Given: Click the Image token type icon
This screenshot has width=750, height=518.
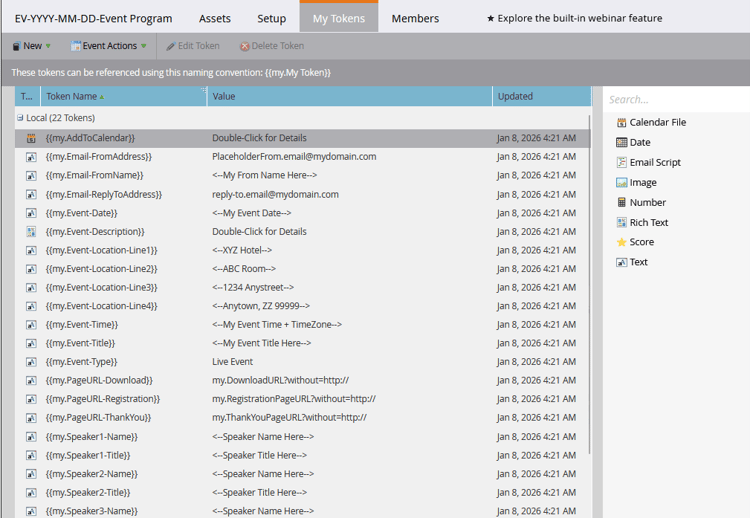Looking at the screenshot, I should click(x=621, y=183).
